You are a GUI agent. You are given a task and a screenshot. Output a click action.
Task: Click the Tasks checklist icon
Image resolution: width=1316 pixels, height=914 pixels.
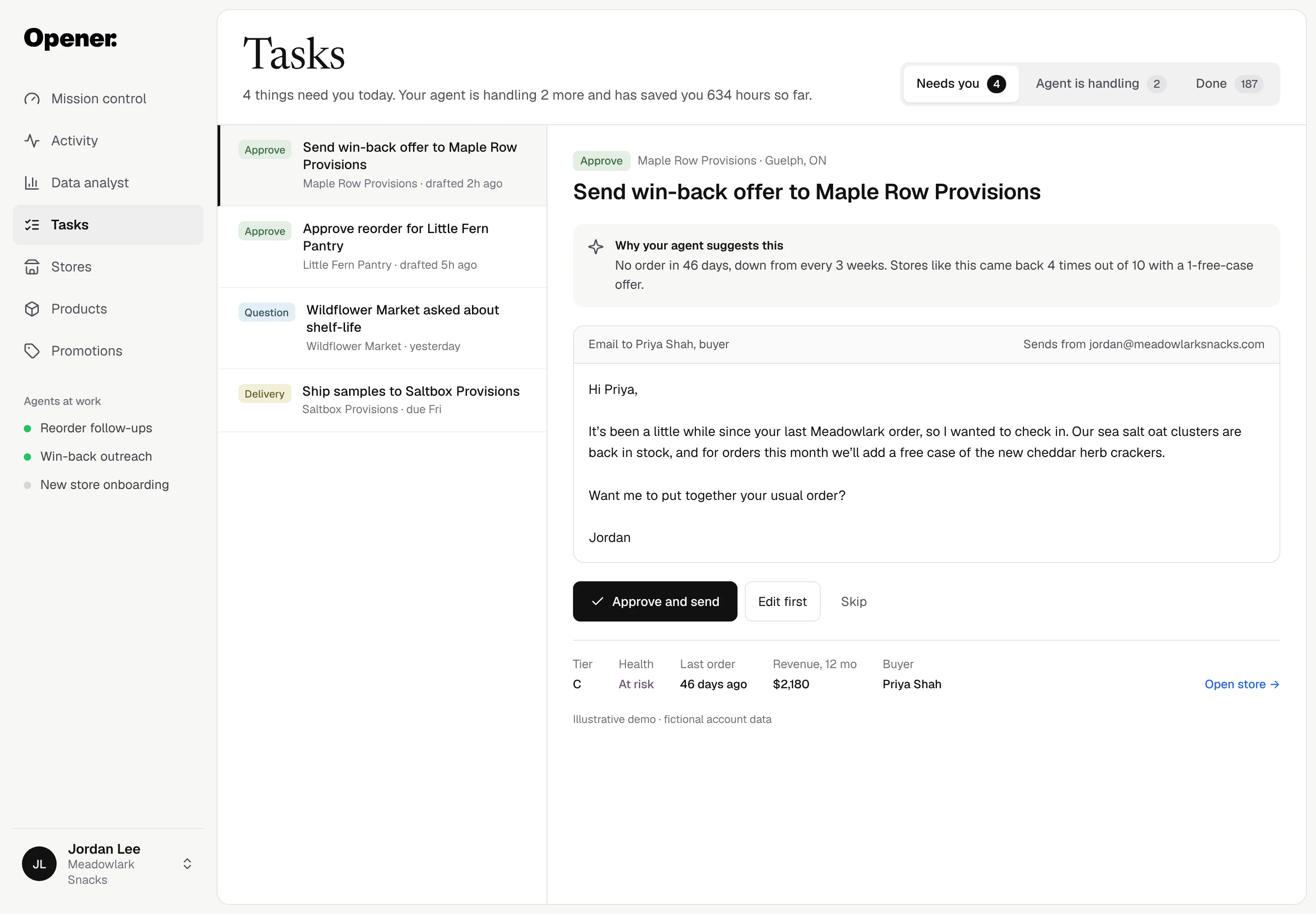(x=32, y=225)
